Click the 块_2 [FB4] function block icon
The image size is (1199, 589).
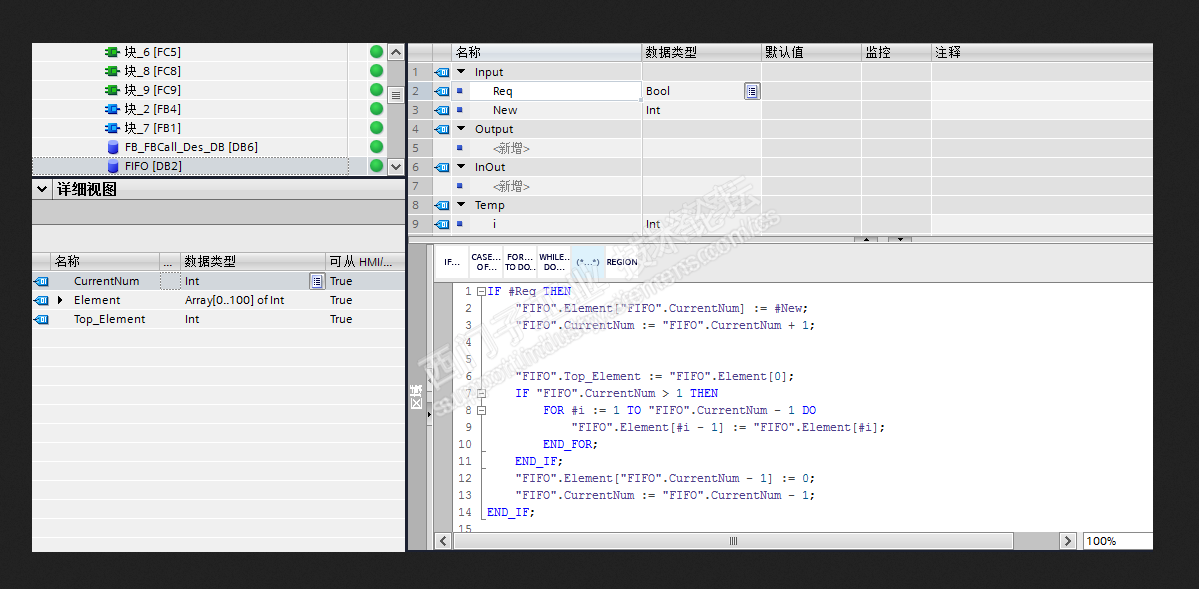coord(112,109)
